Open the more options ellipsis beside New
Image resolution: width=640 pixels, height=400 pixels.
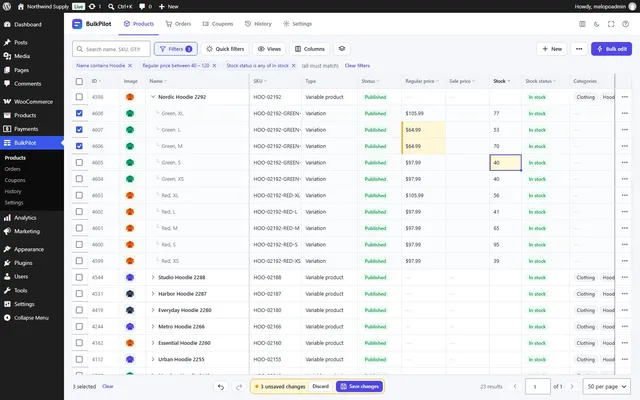point(579,49)
